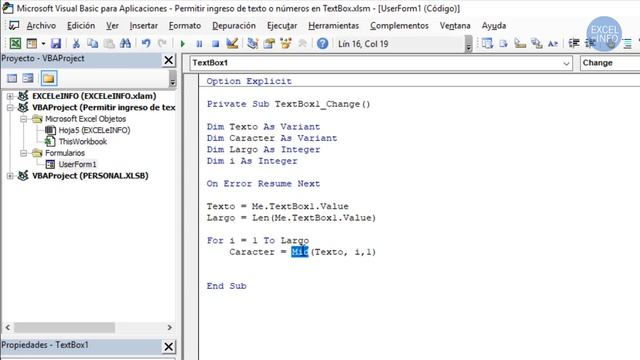The width and height of the screenshot is (640, 360).
Task: Click the Paste clipboard icon
Action: pos(109,43)
